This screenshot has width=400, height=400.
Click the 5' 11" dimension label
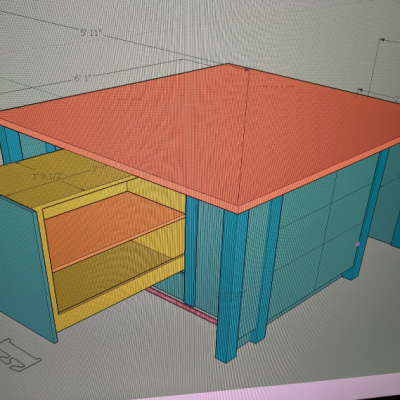[x=90, y=32]
